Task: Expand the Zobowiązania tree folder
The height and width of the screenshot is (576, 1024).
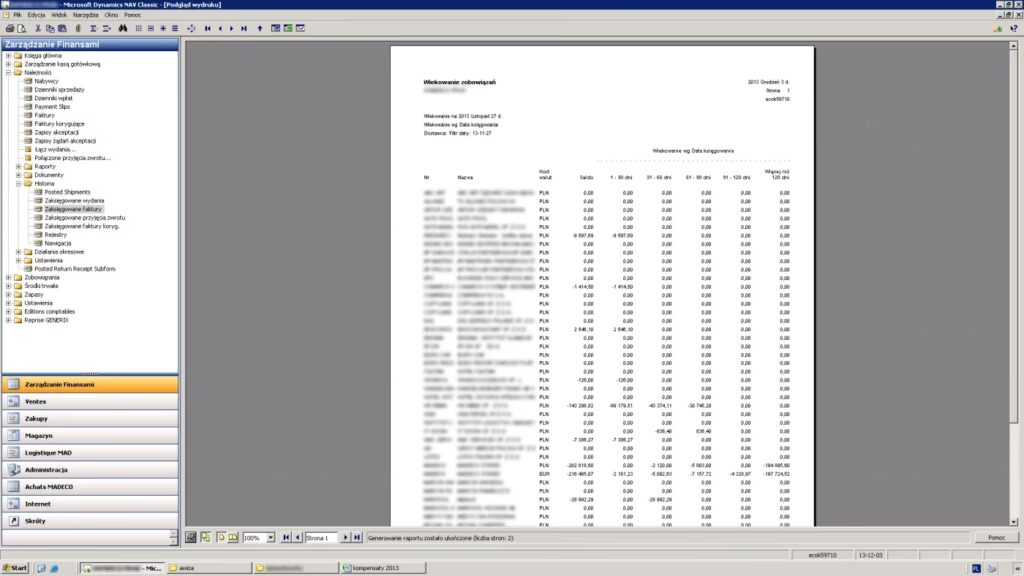Action: click(x=8, y=277)
